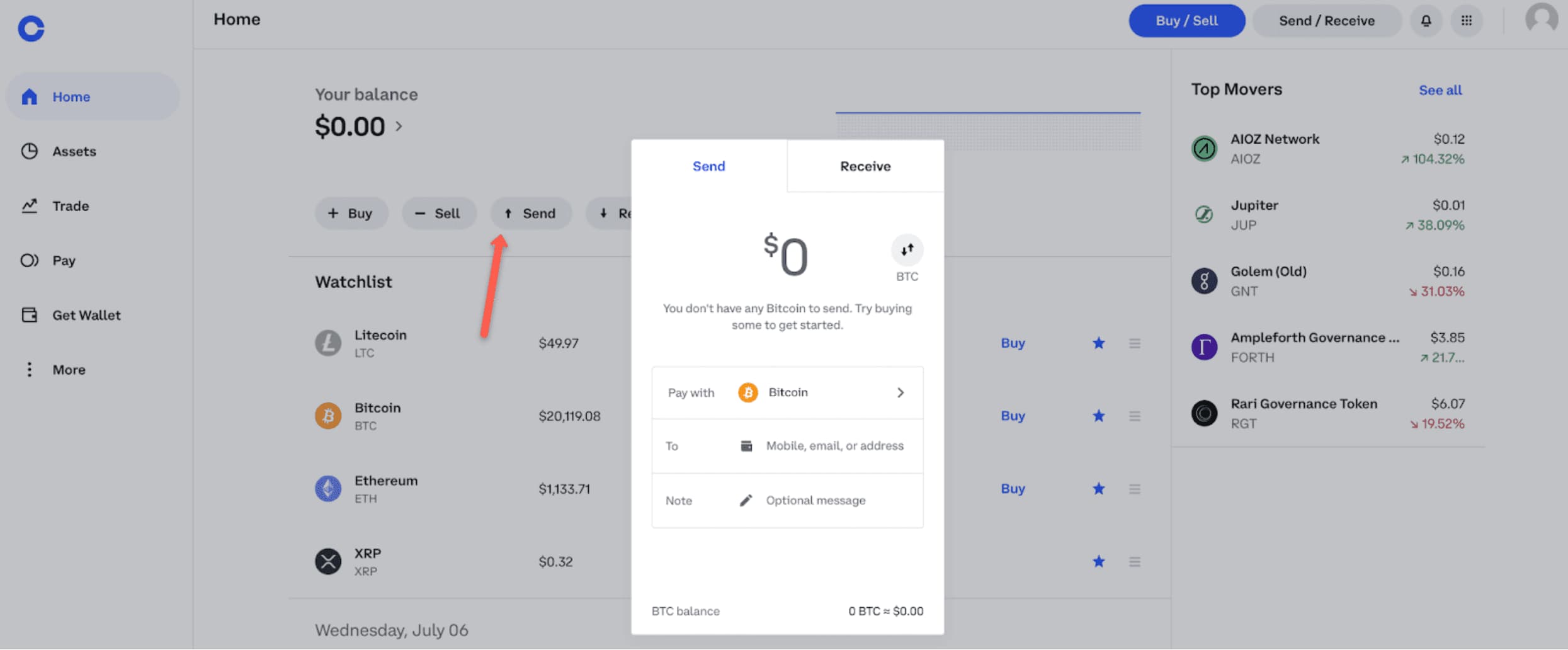The height and width of the screenshot is (650, 1568).
Task: Click the $0 amount field
Action: pos(786,255)
